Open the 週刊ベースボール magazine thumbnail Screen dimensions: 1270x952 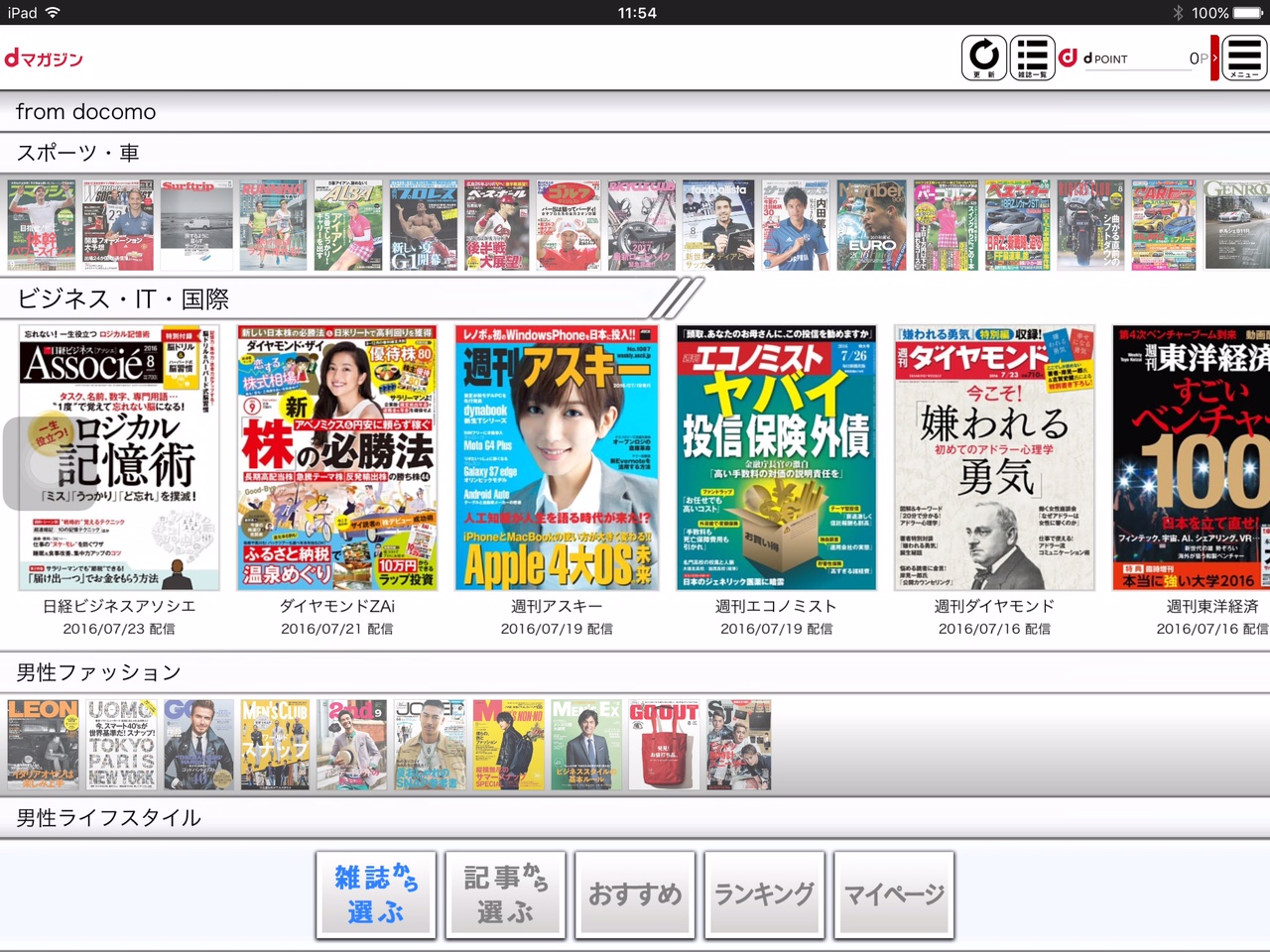click(497, 225)
